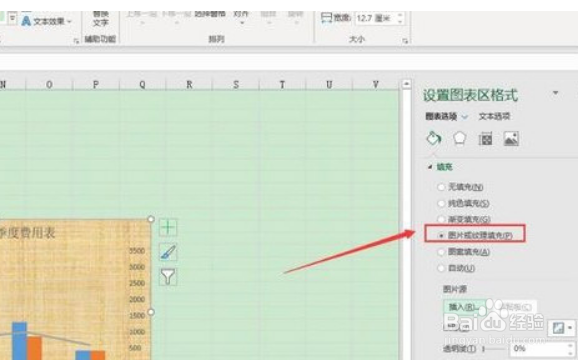This screenshot has width=578, height=360.
Task: Click the 插入(R) picture insert button
Action: (464, 307)
